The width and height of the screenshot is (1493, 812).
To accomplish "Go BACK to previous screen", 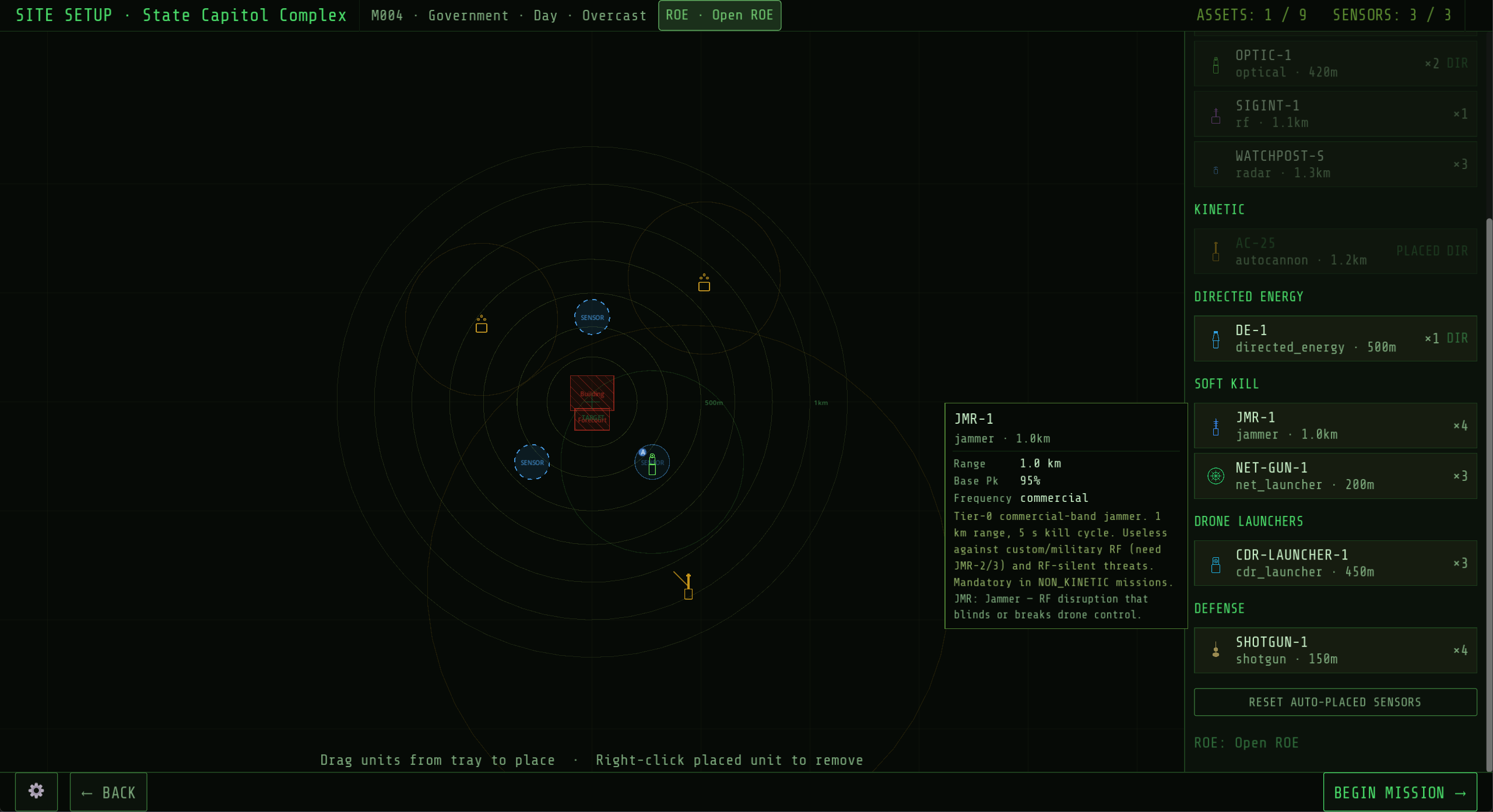I will [x=108, y=792].
